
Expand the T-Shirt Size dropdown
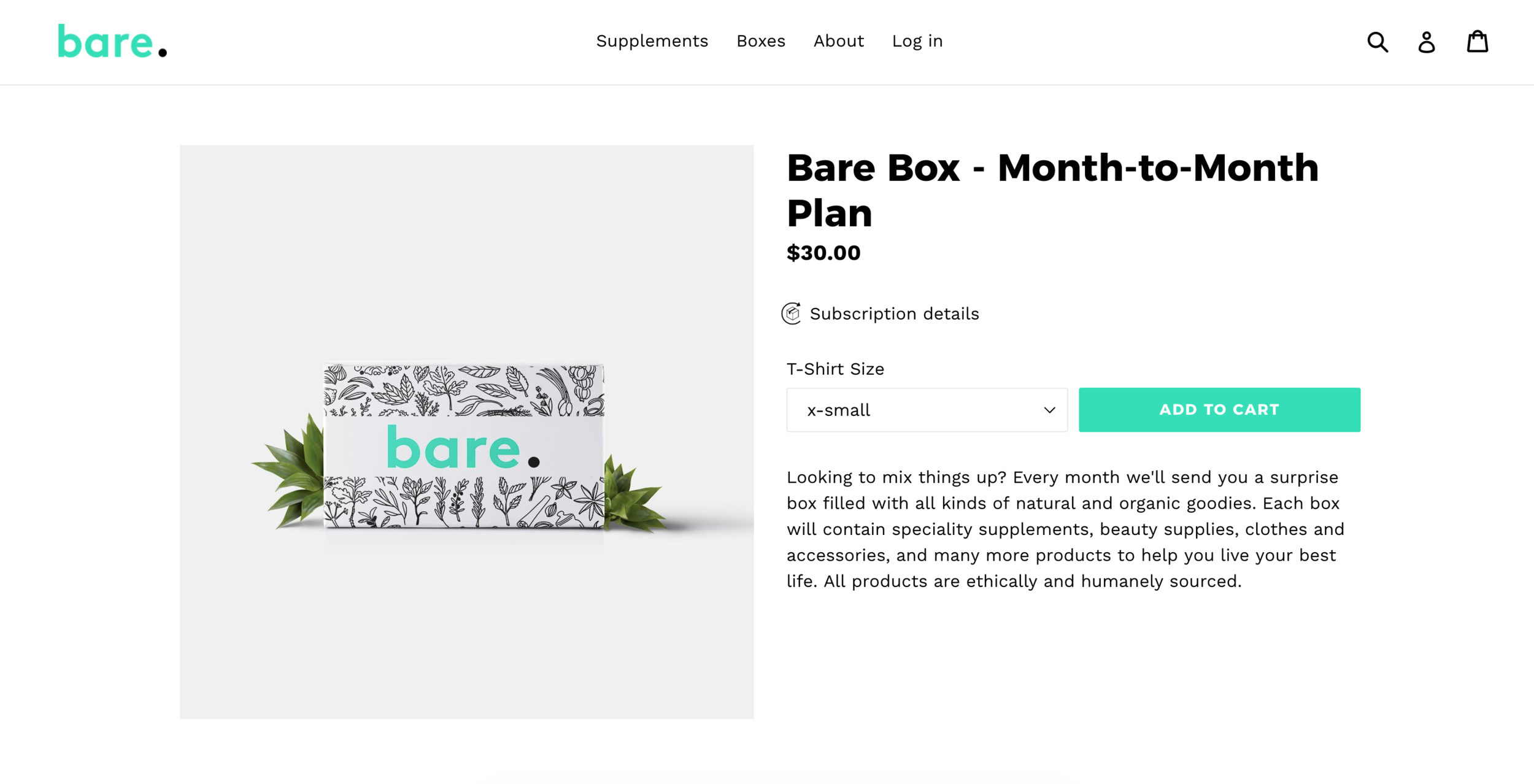tap(927, 410)
